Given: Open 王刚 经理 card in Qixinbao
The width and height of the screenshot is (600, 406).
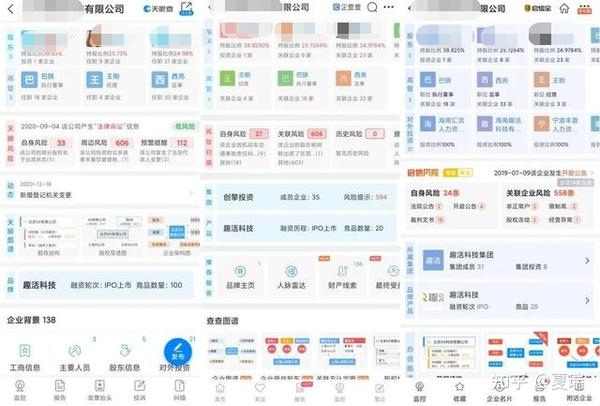Looking at the screenshot, I should pyautogui.click(x=558, y=90).
